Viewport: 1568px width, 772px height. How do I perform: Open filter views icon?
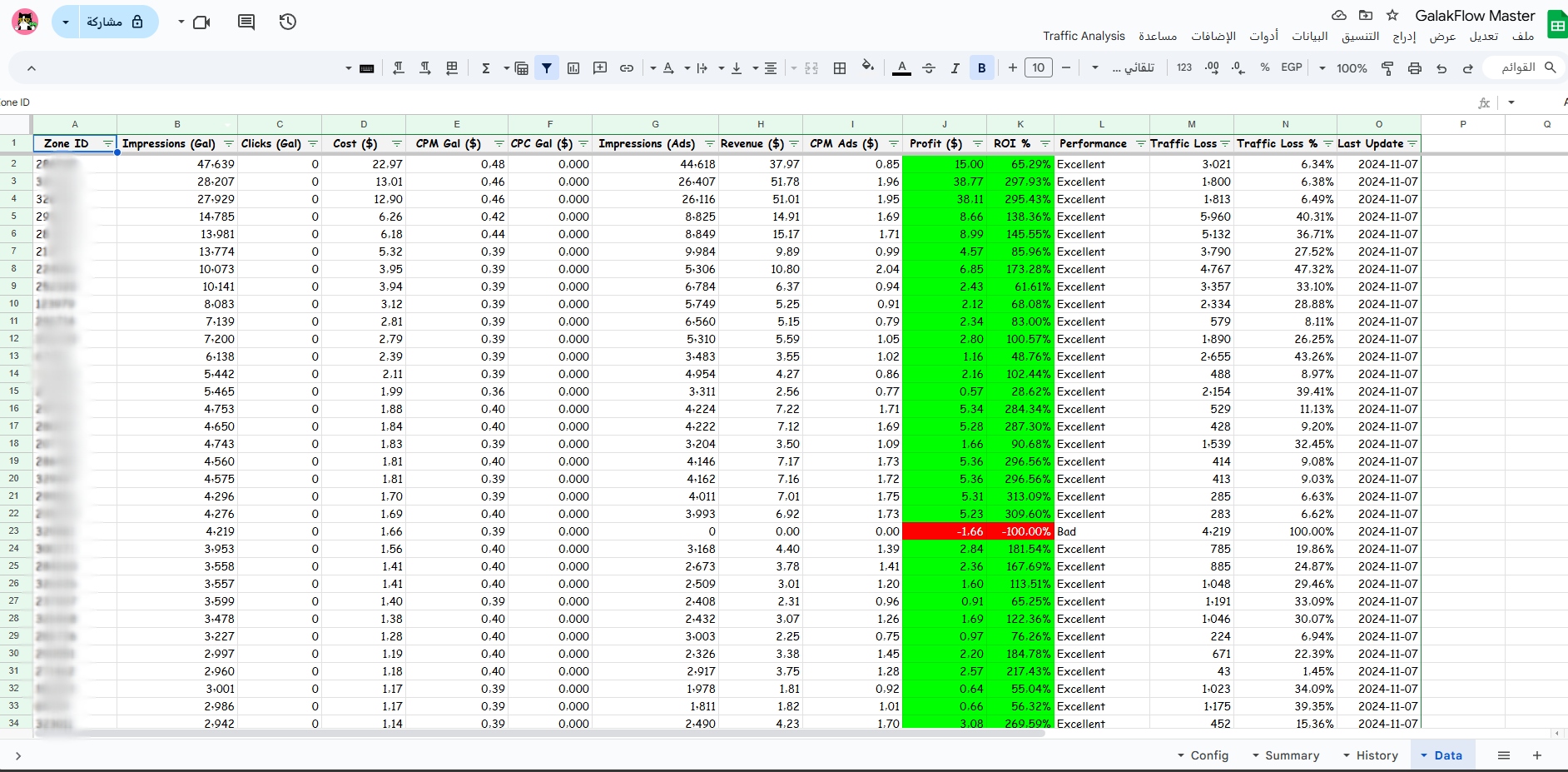[x=522, y=68]
